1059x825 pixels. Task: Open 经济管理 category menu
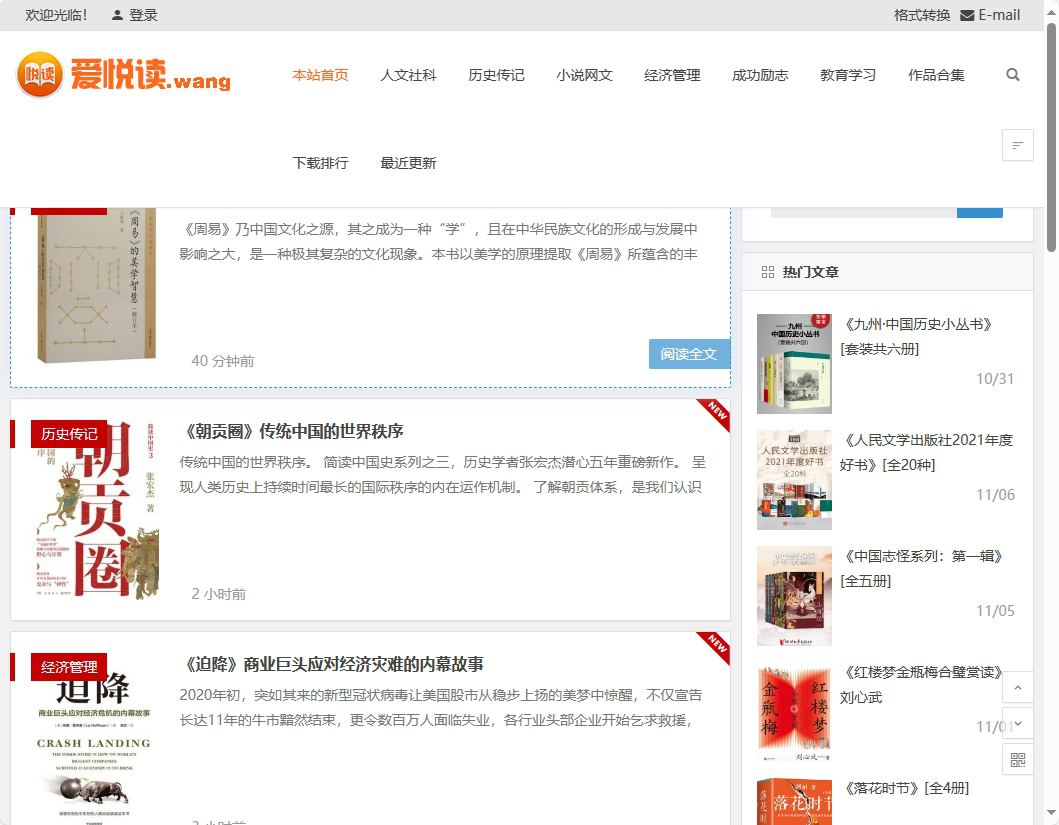tap(672, 75)
